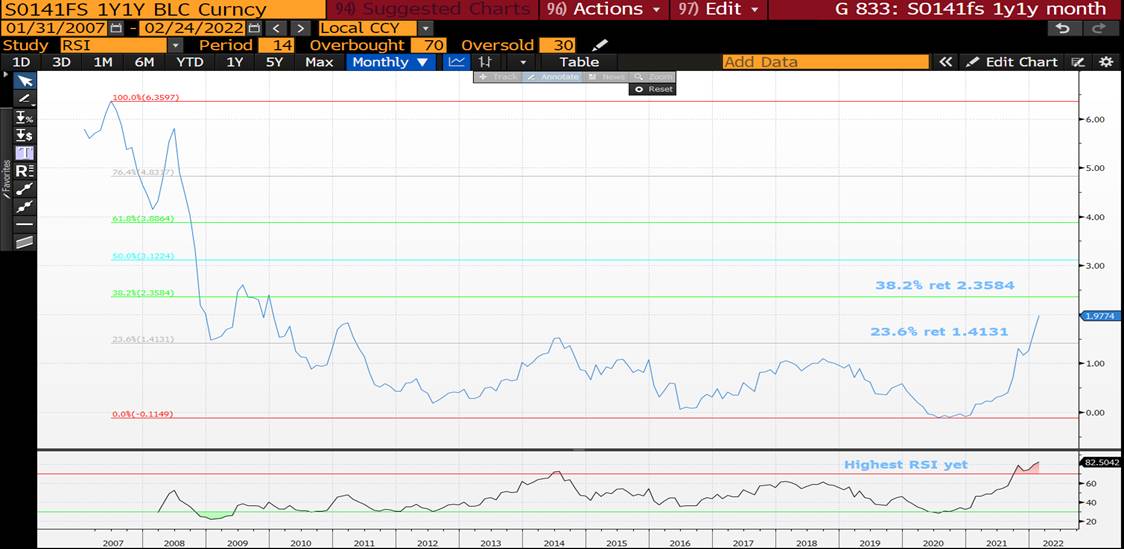Select the 3D range tab
Viewport: 1124px width, 549px height.
[x=62, y=62]
